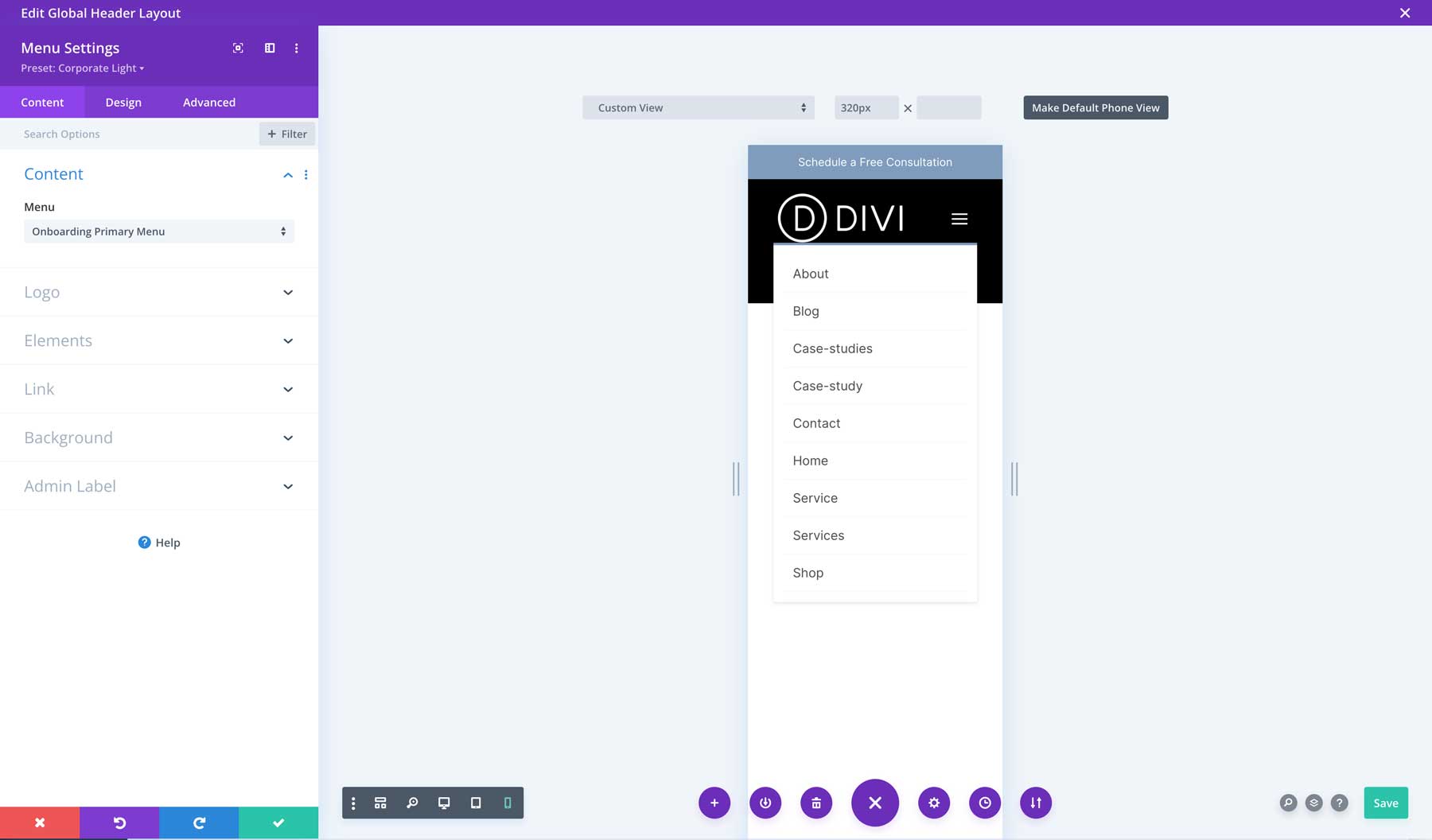Expand the Background section

pyautogui.click(x=158, y=437)
